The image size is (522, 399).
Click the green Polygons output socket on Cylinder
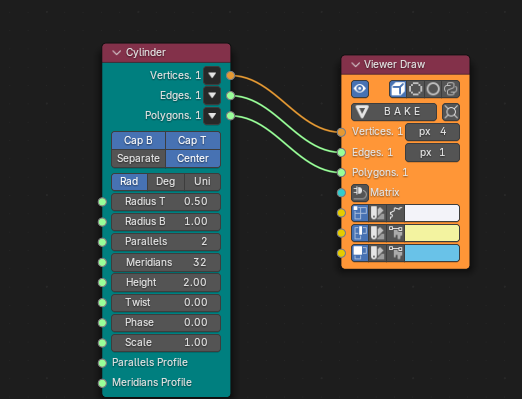tap(230, 116)
